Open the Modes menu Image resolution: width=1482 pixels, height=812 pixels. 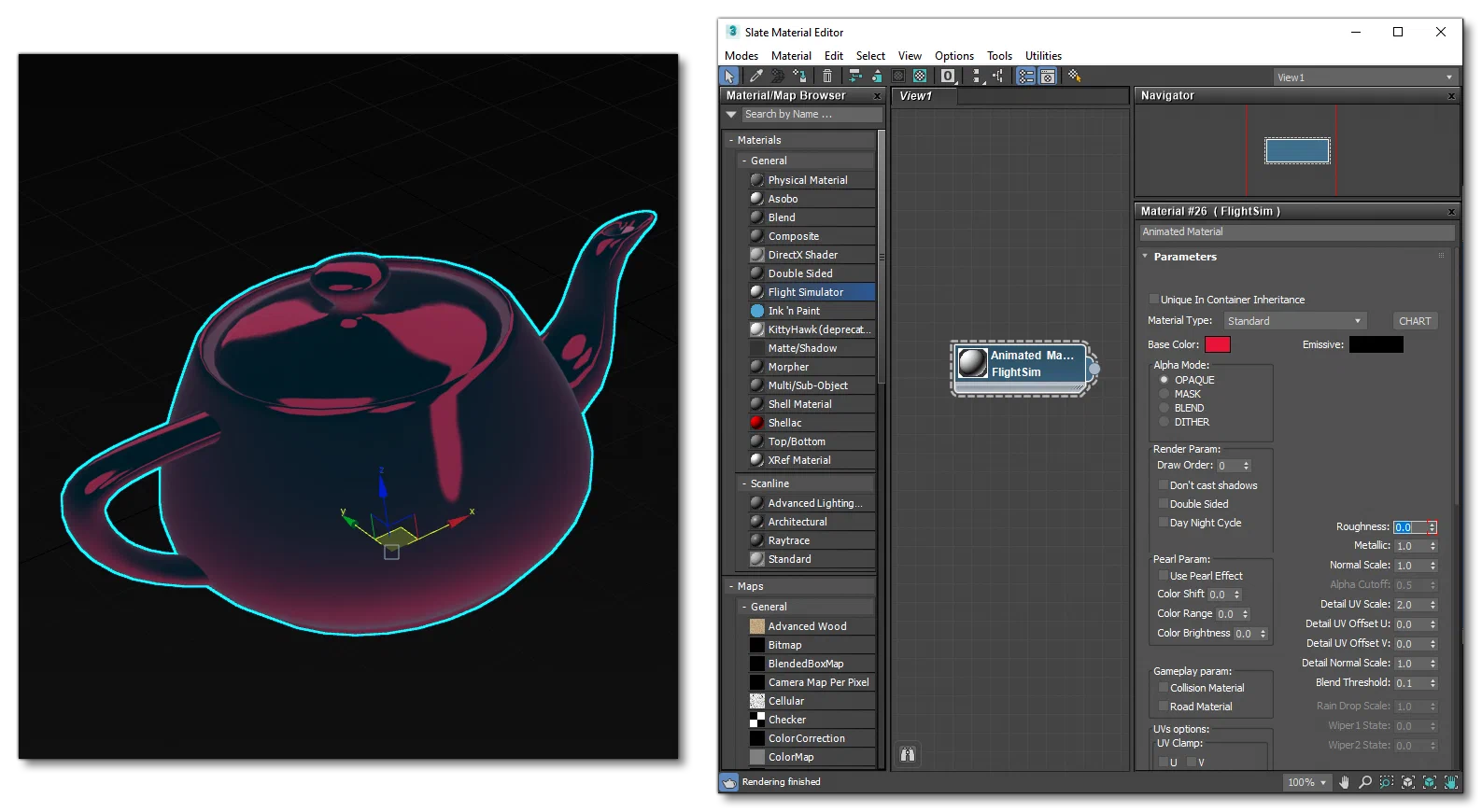click(x=741, y=56)
